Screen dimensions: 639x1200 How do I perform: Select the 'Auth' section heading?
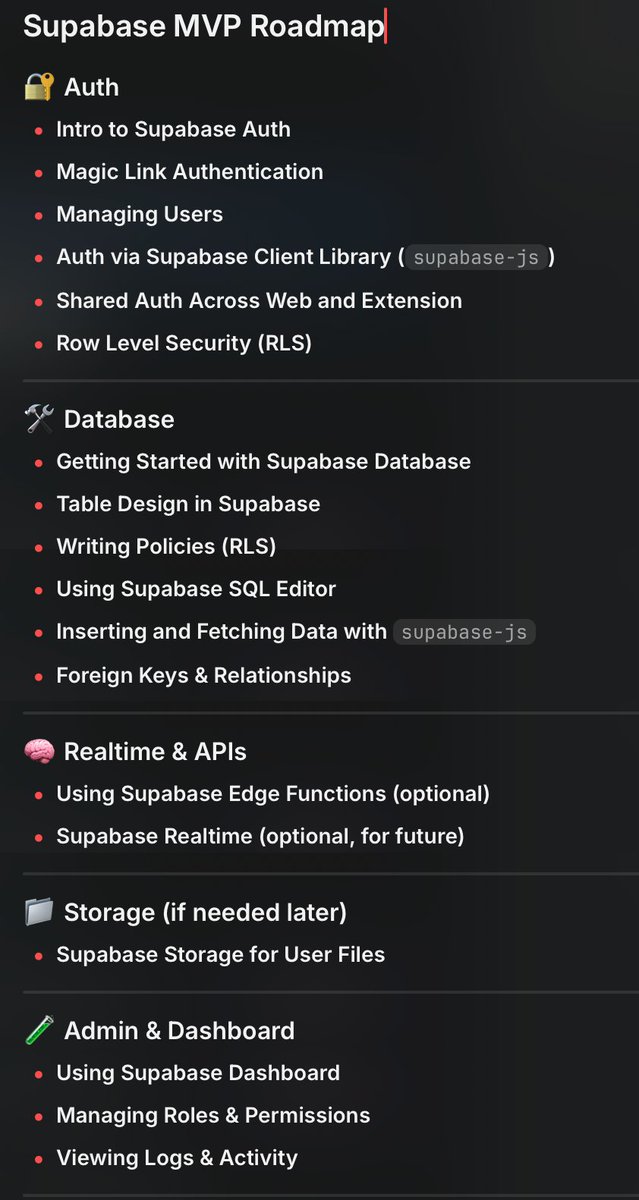pos(91,87)
